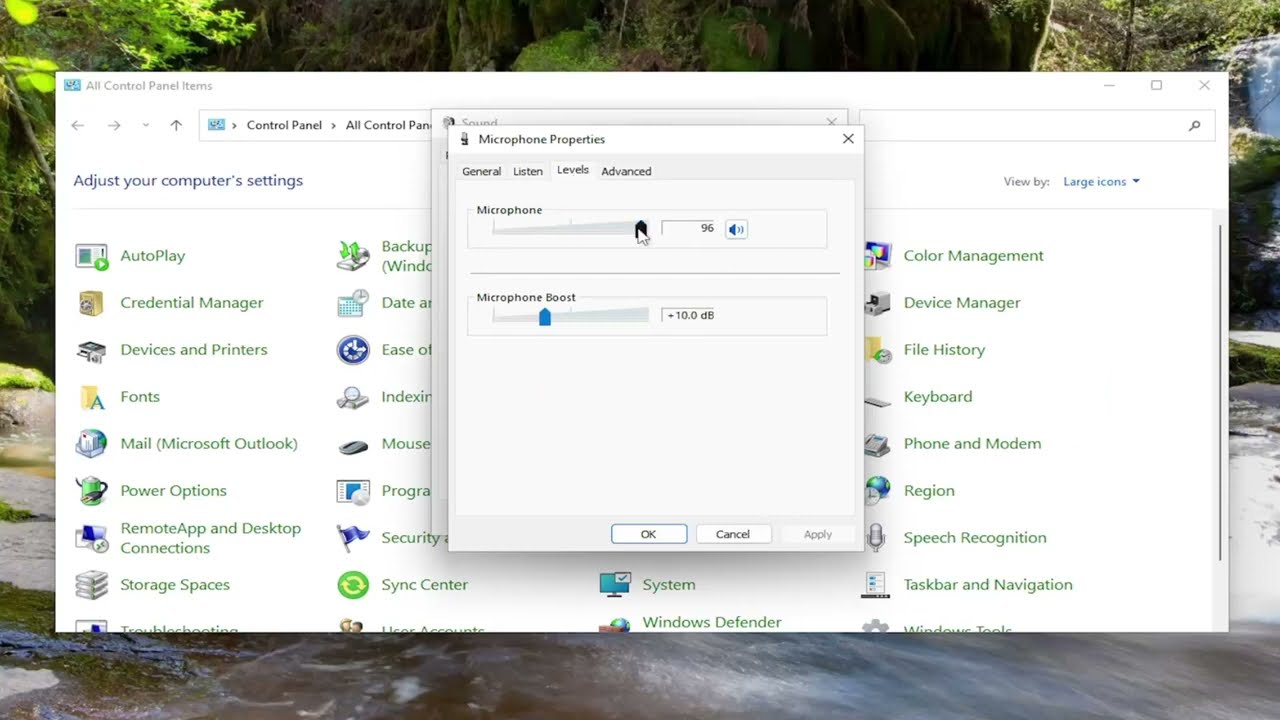
Task: Open the Color Management icon
Action: (877, 256)
